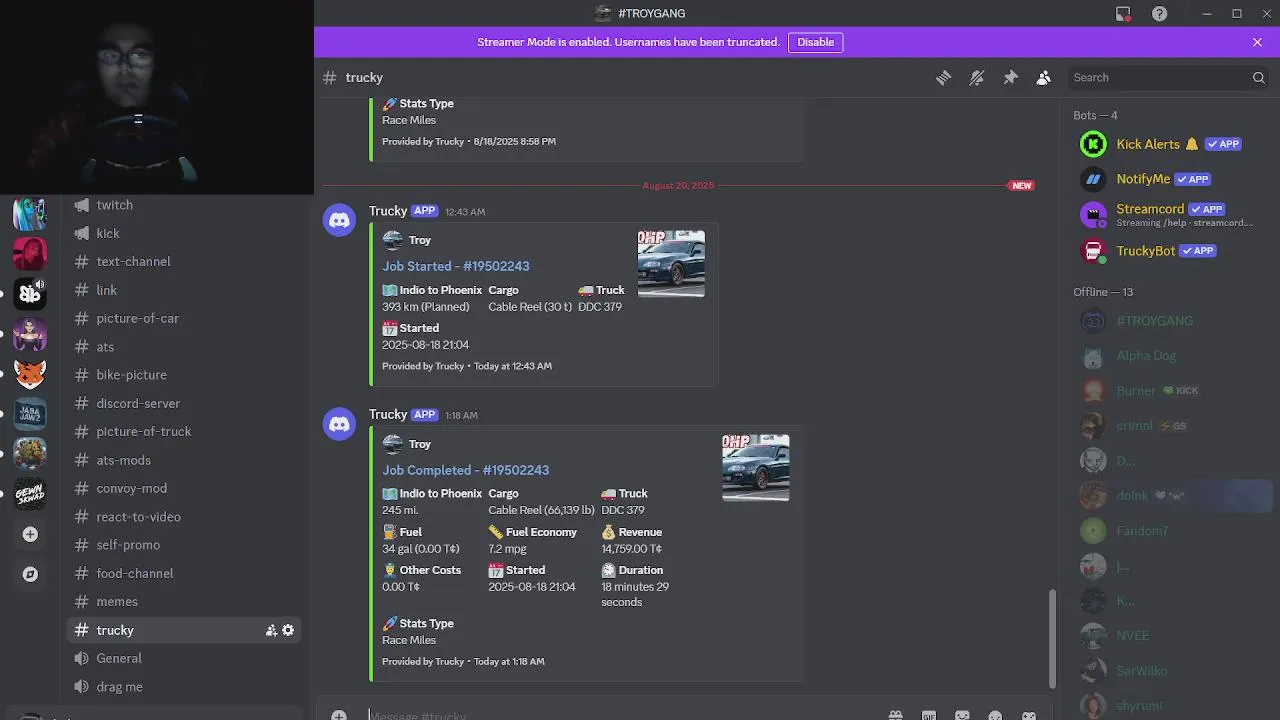
Task: Join the drag me voice channel
Action: (183, 687)
